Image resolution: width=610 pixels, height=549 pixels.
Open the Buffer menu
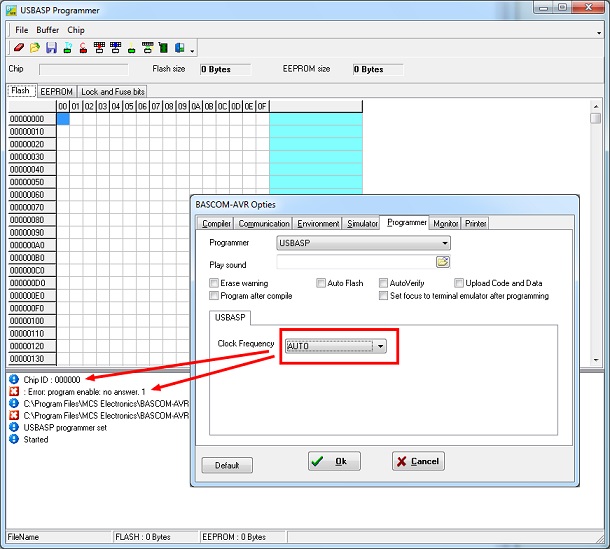pos(47,30)
